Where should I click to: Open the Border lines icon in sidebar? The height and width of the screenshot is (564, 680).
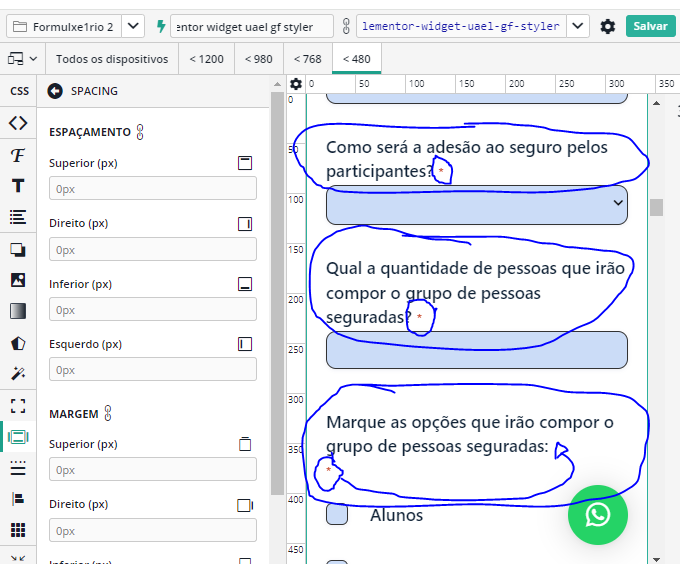18,468
